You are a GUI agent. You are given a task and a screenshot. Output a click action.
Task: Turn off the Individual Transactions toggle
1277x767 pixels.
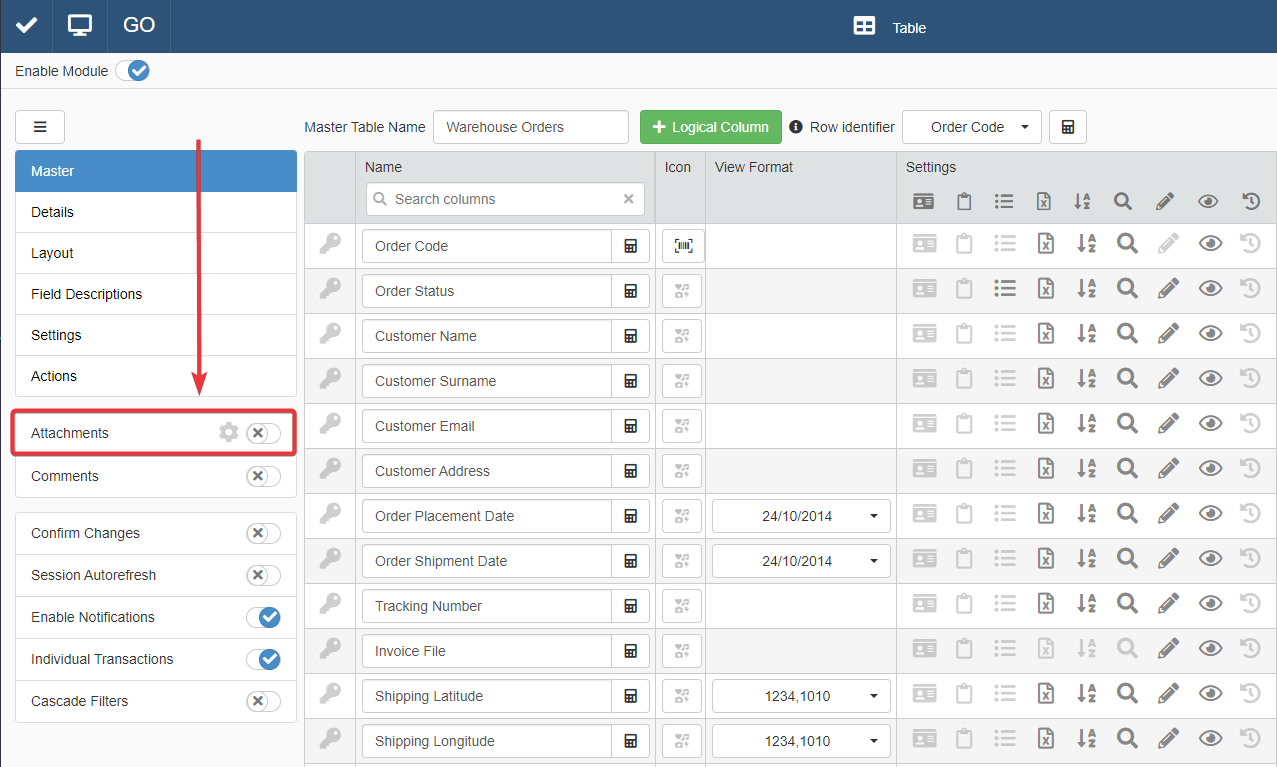pyautogui.click(x=263, y=659)
